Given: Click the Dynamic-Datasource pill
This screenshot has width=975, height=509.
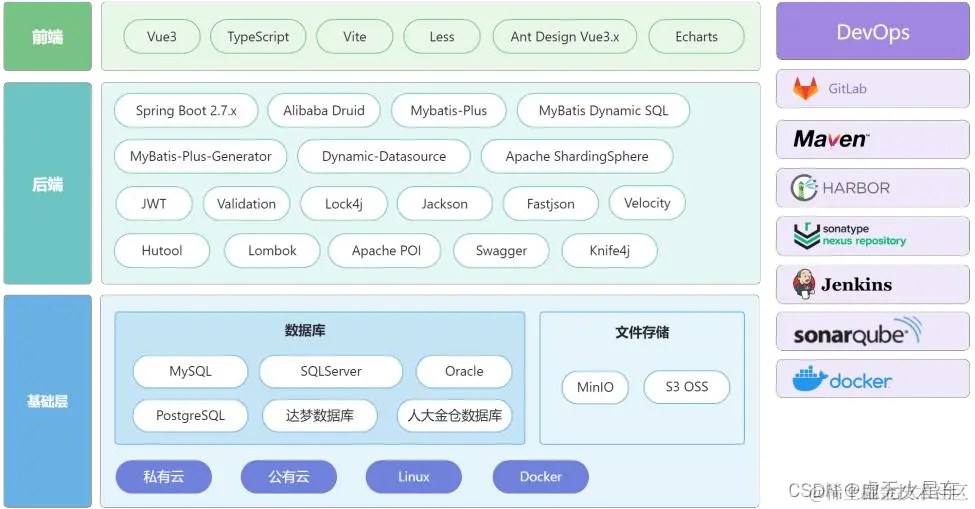Looking at the screenshot, I should coord(384,156).
